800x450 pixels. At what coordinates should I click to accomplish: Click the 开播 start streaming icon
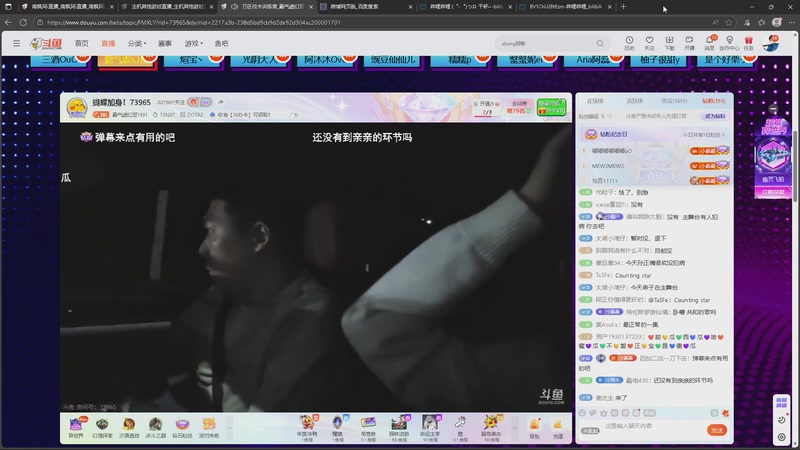pos(689,43)
